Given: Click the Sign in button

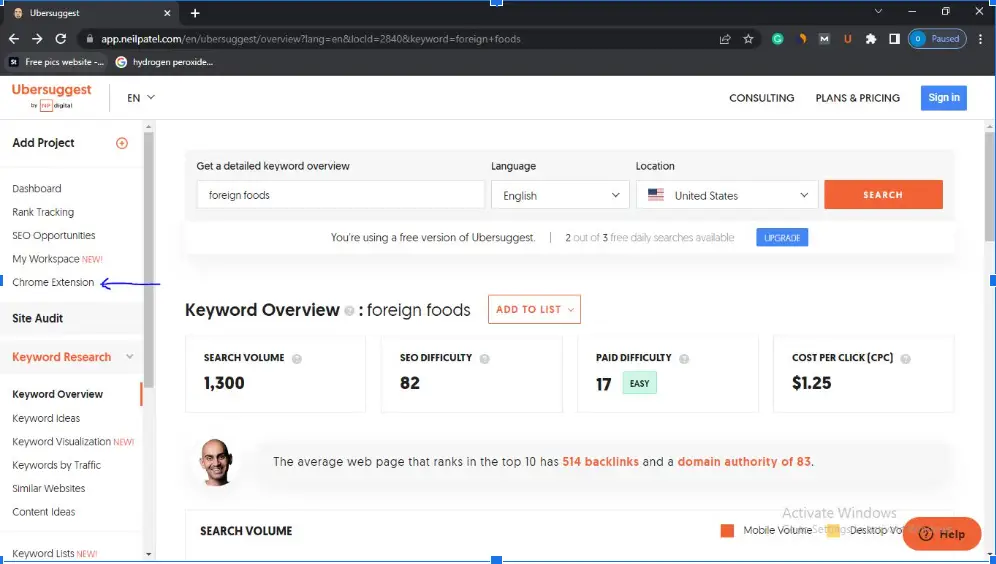Looking at the screenshot, I should 944,98.
